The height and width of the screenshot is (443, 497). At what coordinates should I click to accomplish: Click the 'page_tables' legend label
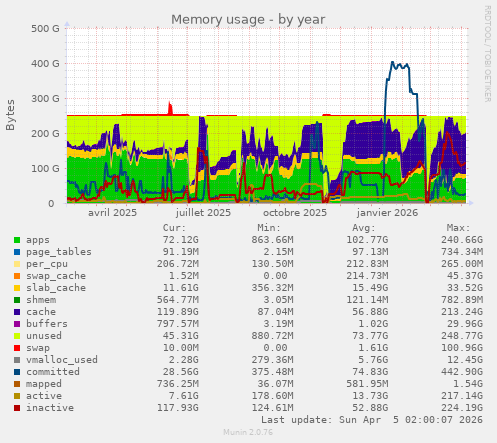[59, 252]
